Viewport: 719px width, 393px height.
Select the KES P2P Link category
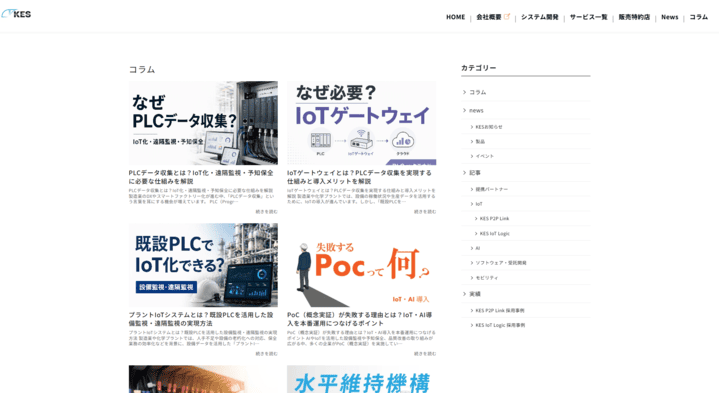pyautogui.click(x=494, y=219)
